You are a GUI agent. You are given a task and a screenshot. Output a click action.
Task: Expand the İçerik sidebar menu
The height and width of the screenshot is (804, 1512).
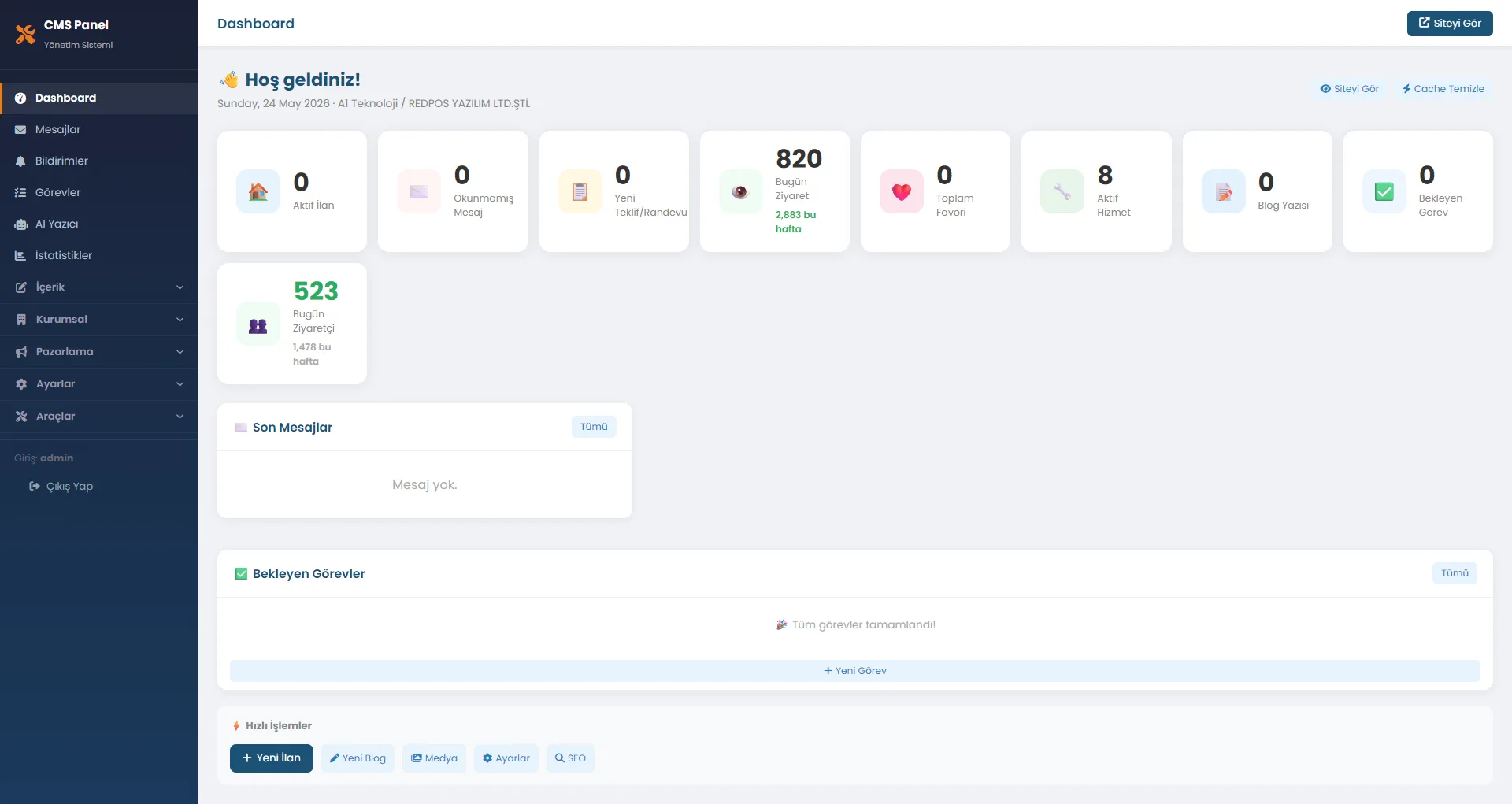pyautogui.click(x=99, y=287)
